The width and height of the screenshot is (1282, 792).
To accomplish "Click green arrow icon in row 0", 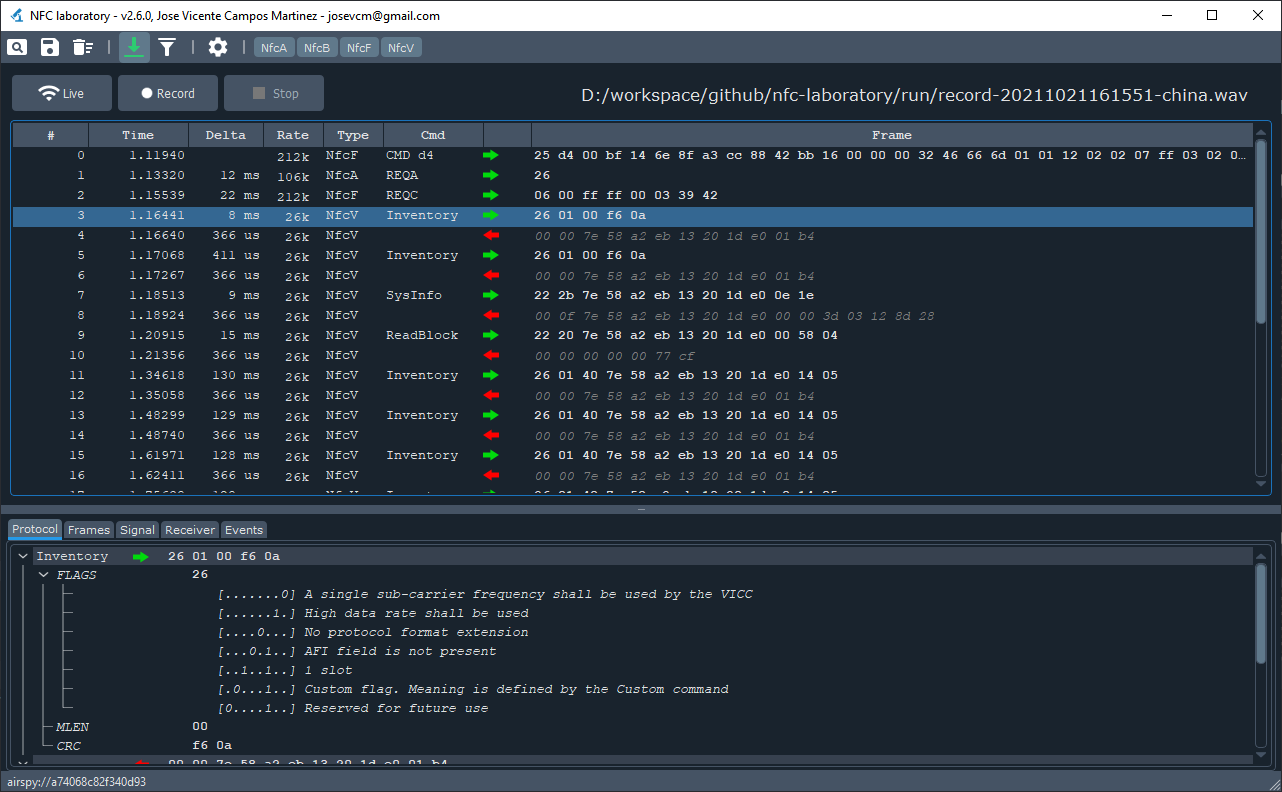I will 490,155.
